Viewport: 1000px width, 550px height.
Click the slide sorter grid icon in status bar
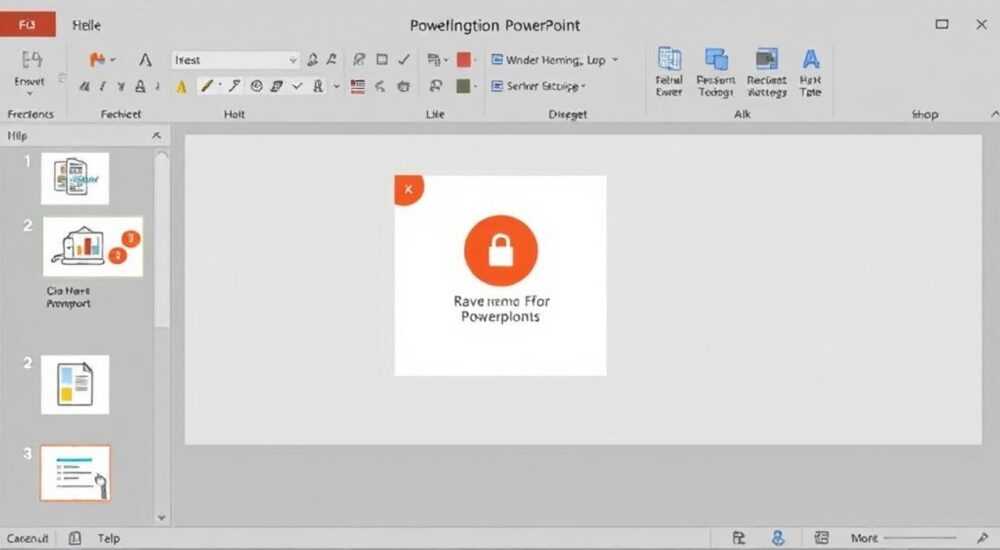[821, 538]
